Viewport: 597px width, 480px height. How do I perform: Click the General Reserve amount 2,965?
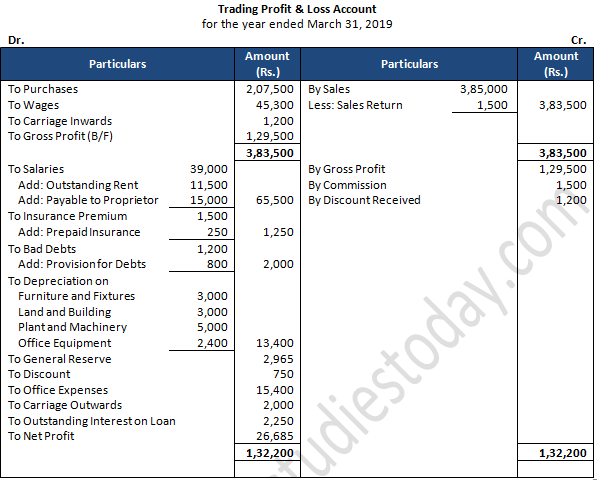tap(278, 359)
